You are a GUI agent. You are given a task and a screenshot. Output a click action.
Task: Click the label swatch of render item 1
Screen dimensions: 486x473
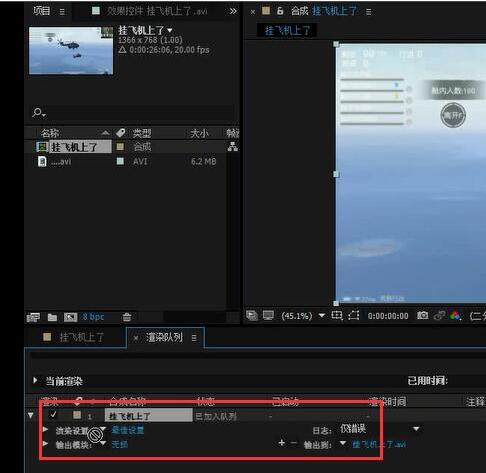pos(77,415)
